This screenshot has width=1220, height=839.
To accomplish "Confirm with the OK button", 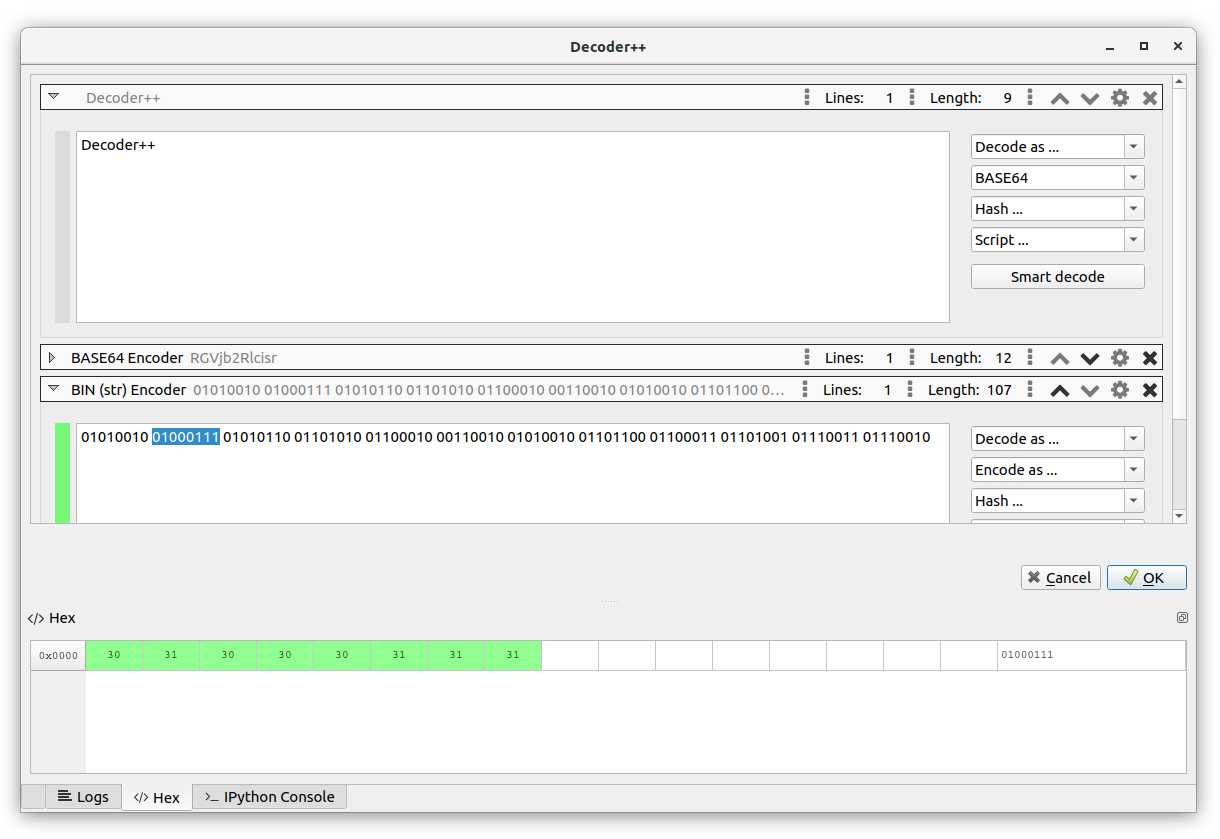I will pos(1146,578).
